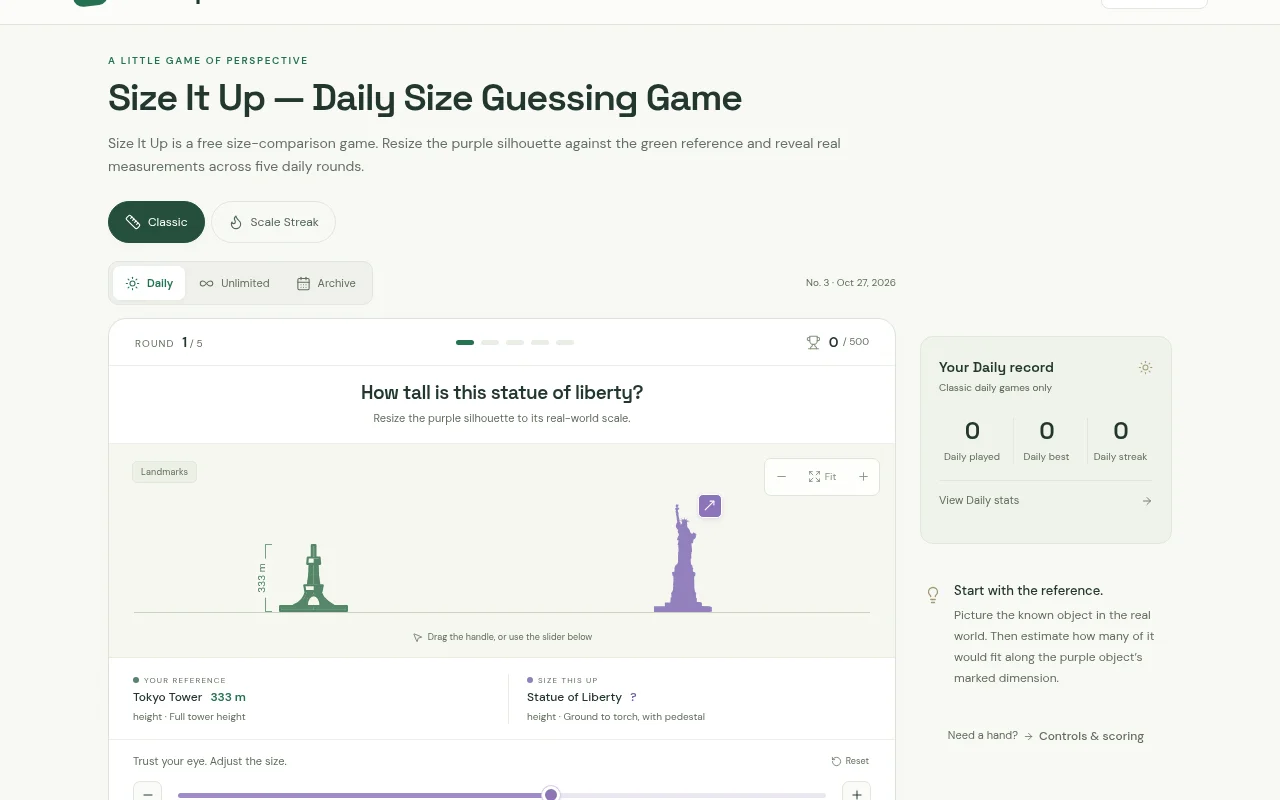Click the purple resize handle arrow
The height and width of the screenshot is (800, 1280).
(710, 506)
